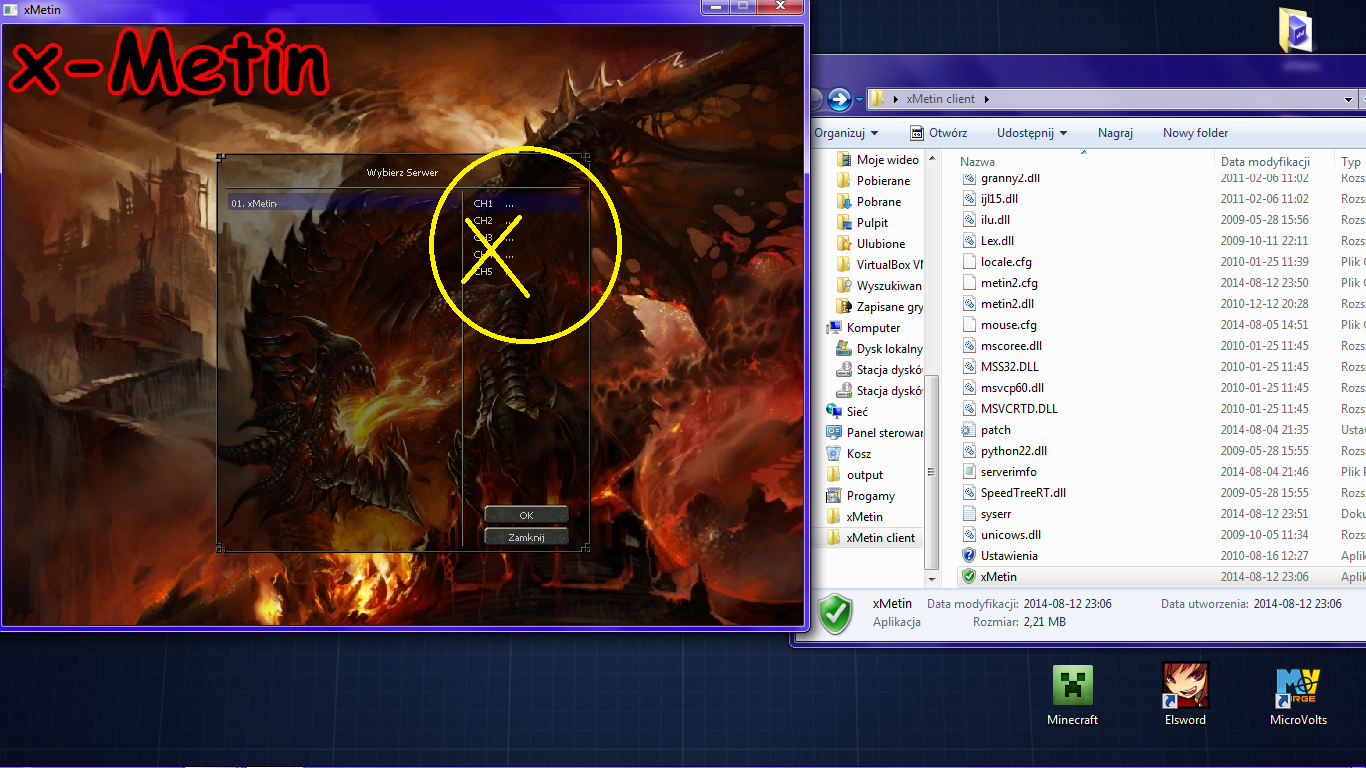1366x768 pixels.
Task: Select the locale.cfg file icon
Action: click(x=968, y=262)
